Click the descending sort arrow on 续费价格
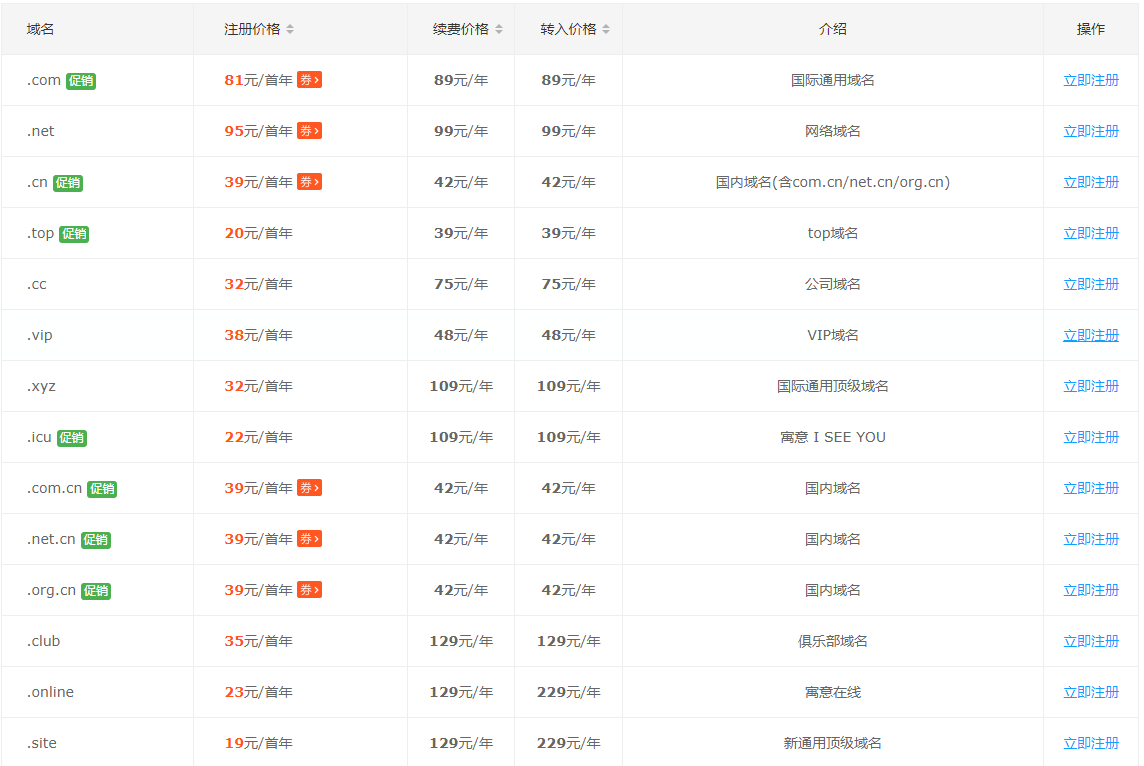The image size is (1144, 766). coord(498,32)
